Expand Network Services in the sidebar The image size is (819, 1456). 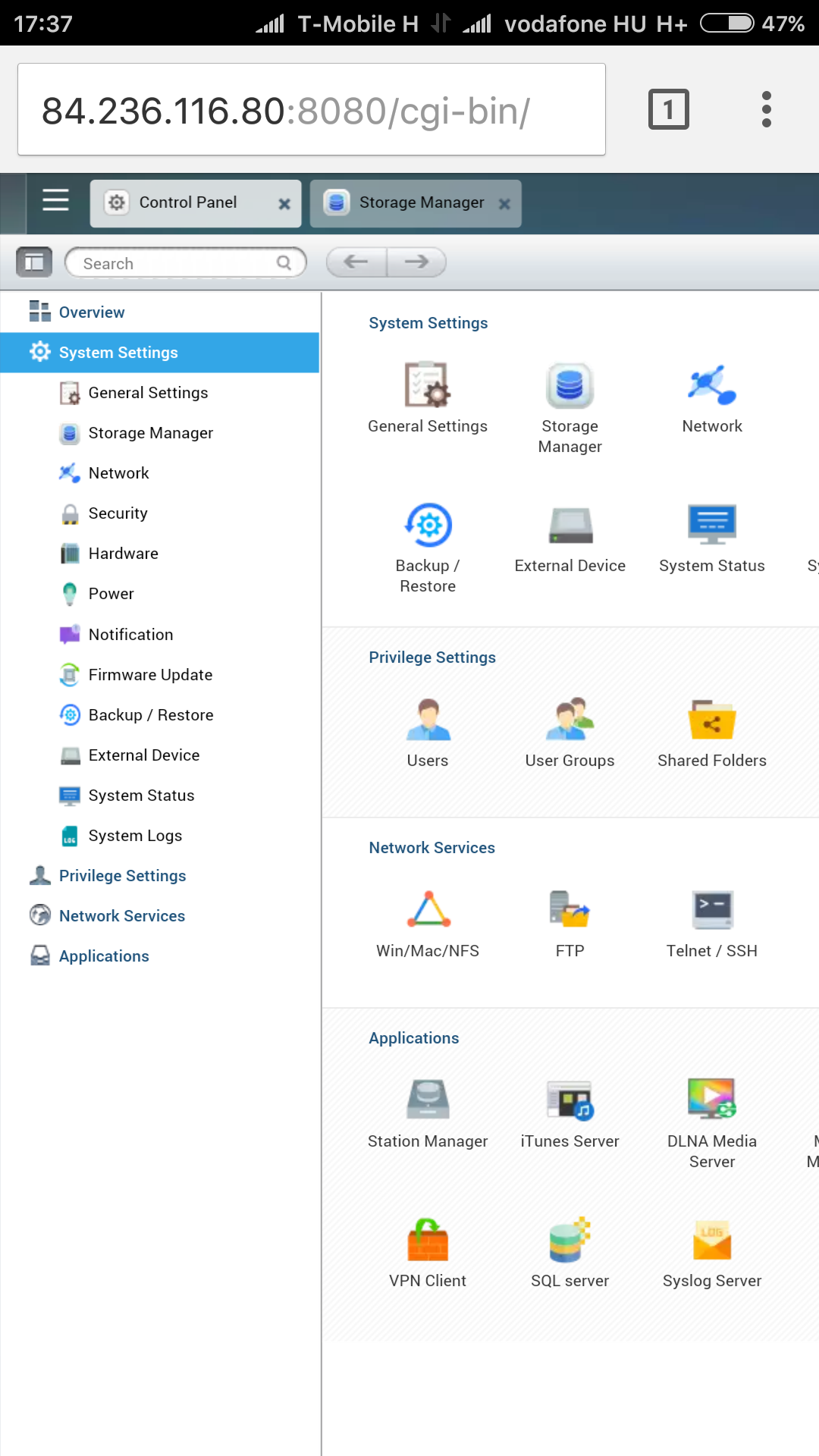coord(121,916)
